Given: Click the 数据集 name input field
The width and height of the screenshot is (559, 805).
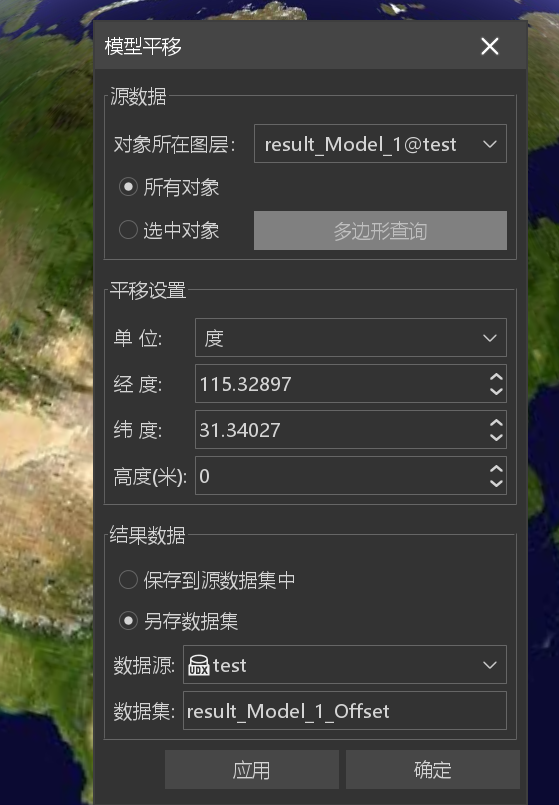Looking at the screenshot, I should pos(345,711).
